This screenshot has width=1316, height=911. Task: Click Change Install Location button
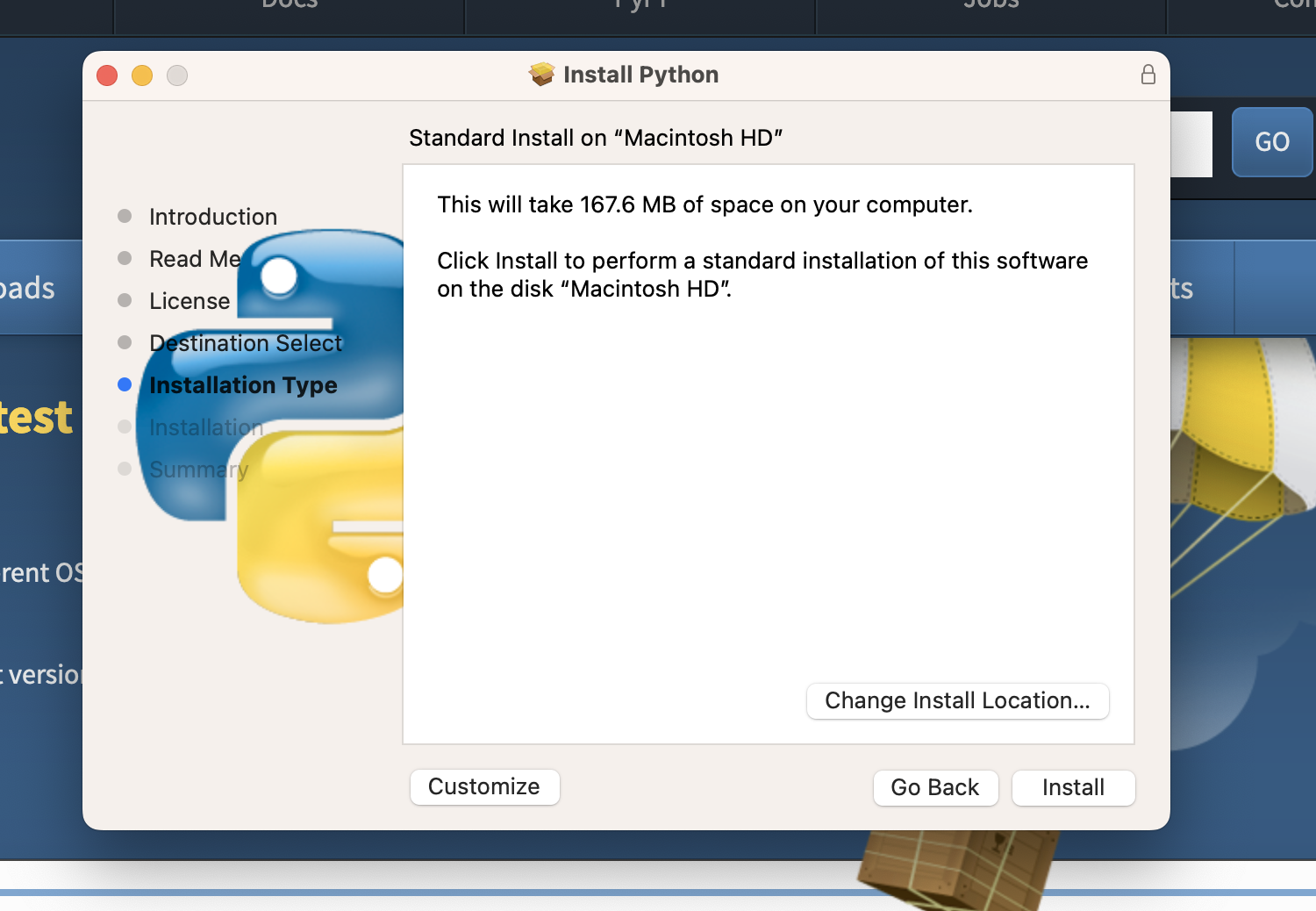point(957,700)
